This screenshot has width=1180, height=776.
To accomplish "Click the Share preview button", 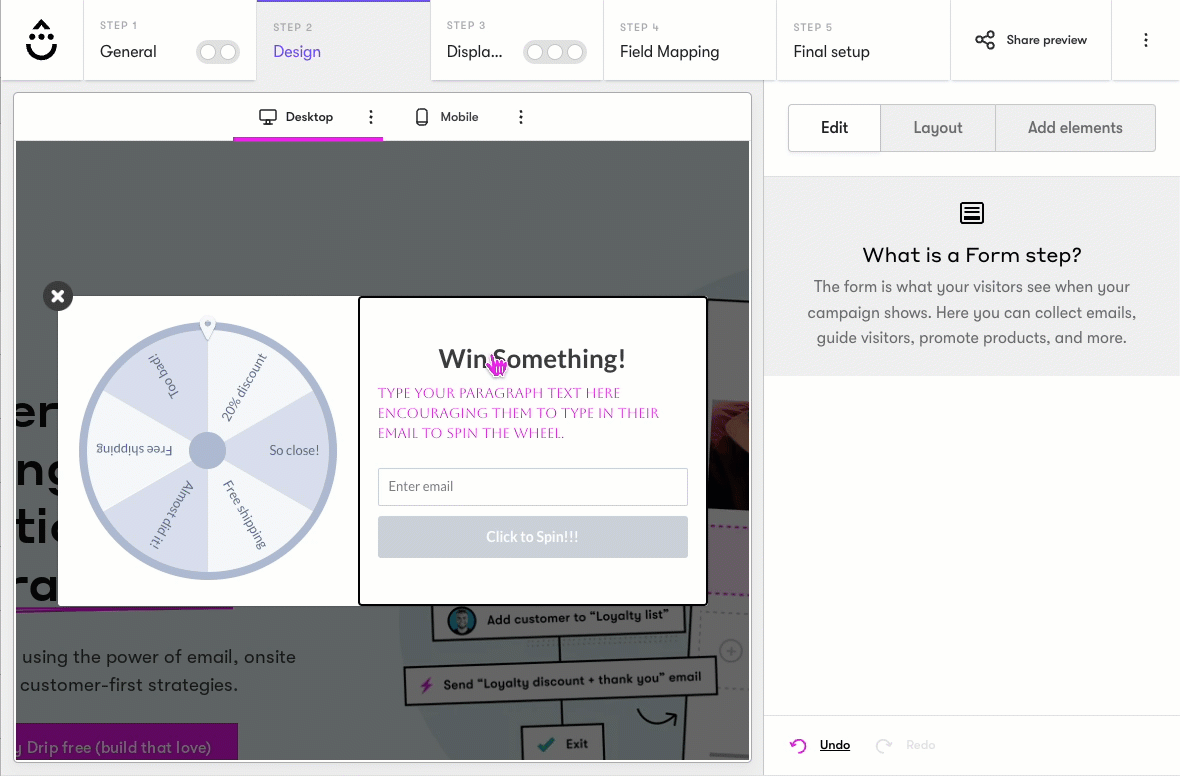I will point(1031,40).
